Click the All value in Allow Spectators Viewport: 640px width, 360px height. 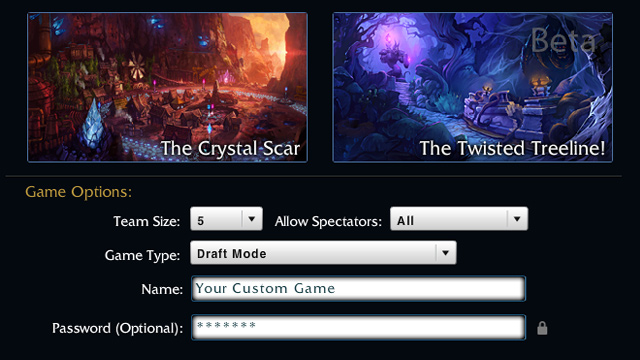click(405, 221)
